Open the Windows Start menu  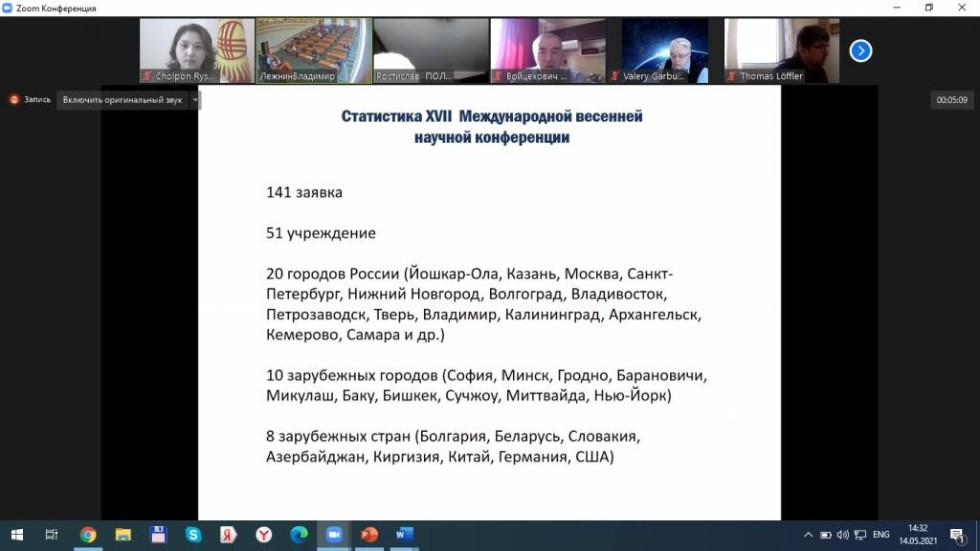17,535
